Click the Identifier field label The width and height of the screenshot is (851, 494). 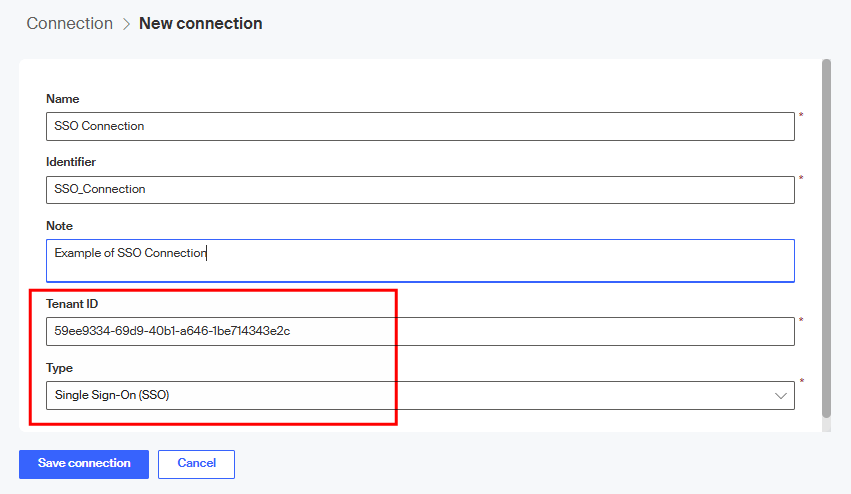[x=71, y=162]
